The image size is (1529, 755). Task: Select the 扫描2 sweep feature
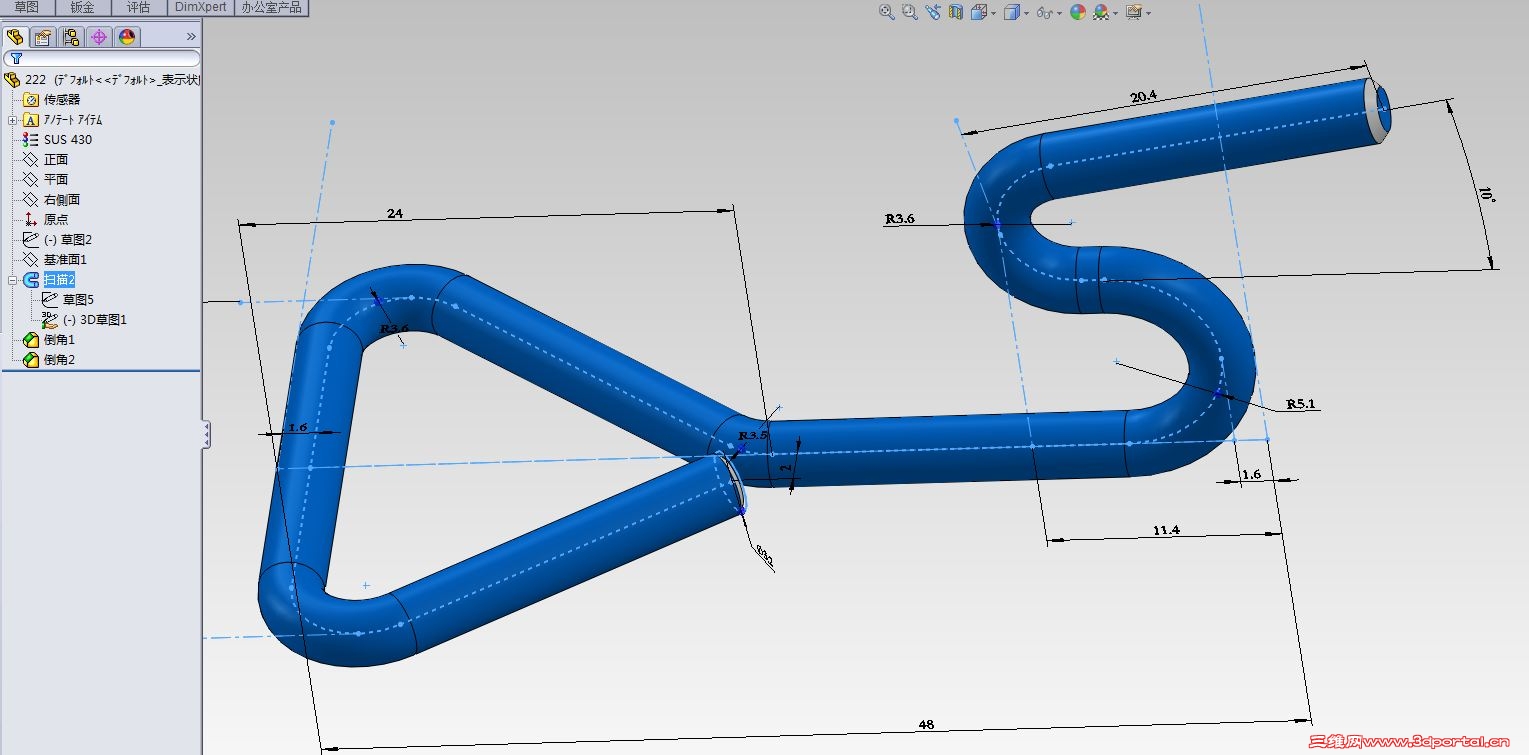tap(49, 280)
